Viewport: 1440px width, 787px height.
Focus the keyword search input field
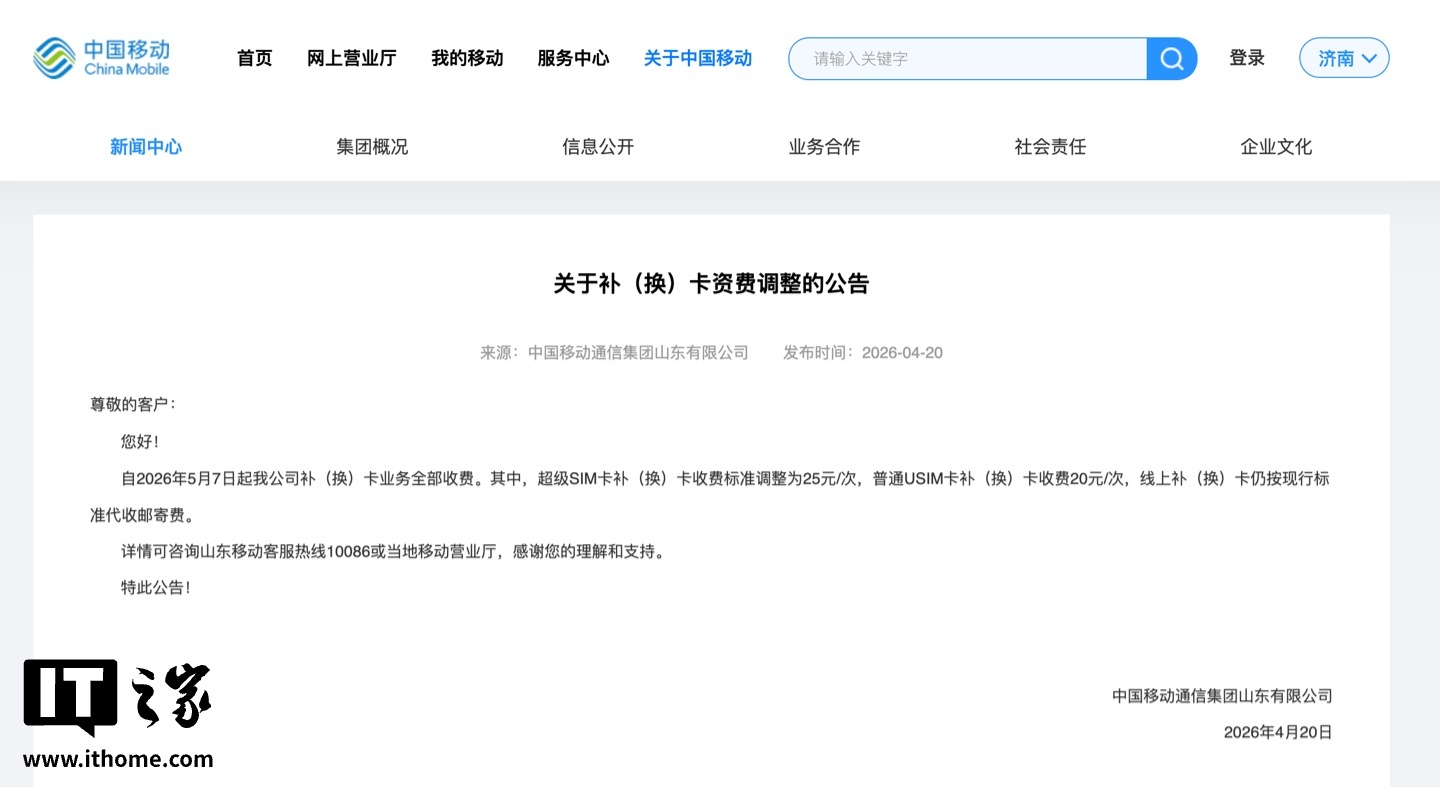coord(967,59)
